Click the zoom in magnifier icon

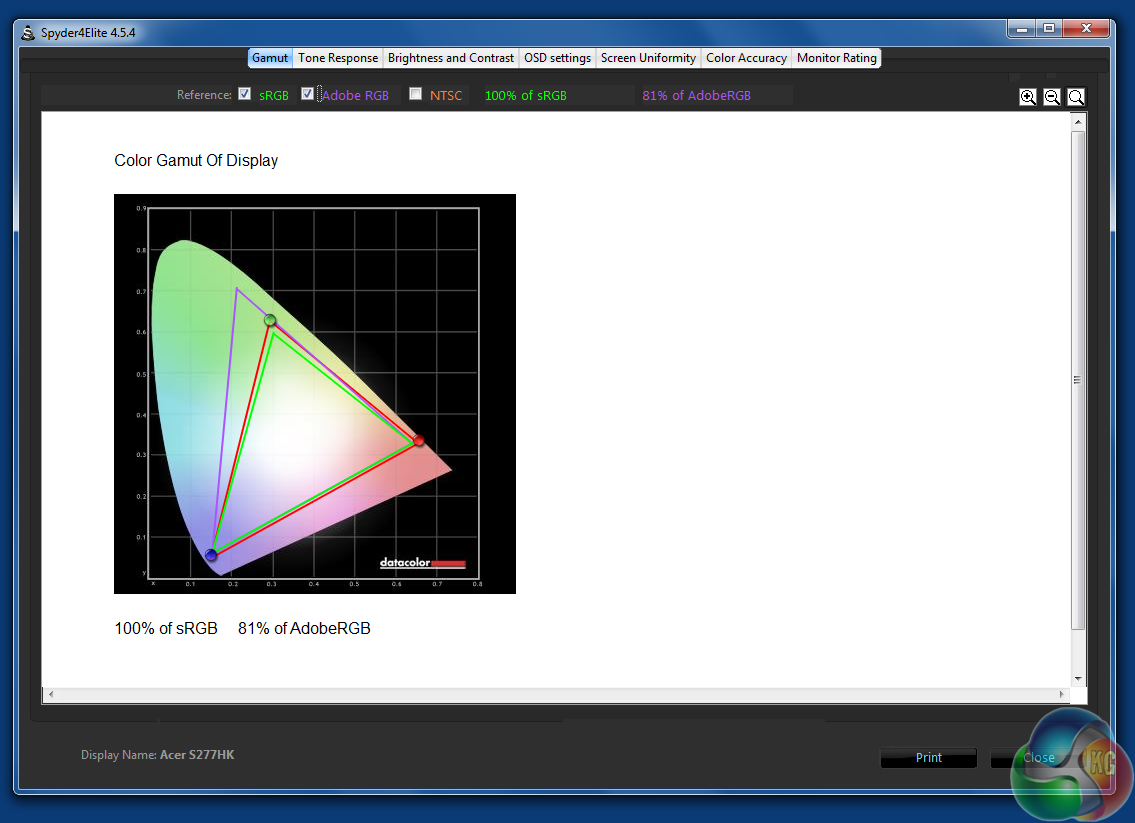point(1028,97)
